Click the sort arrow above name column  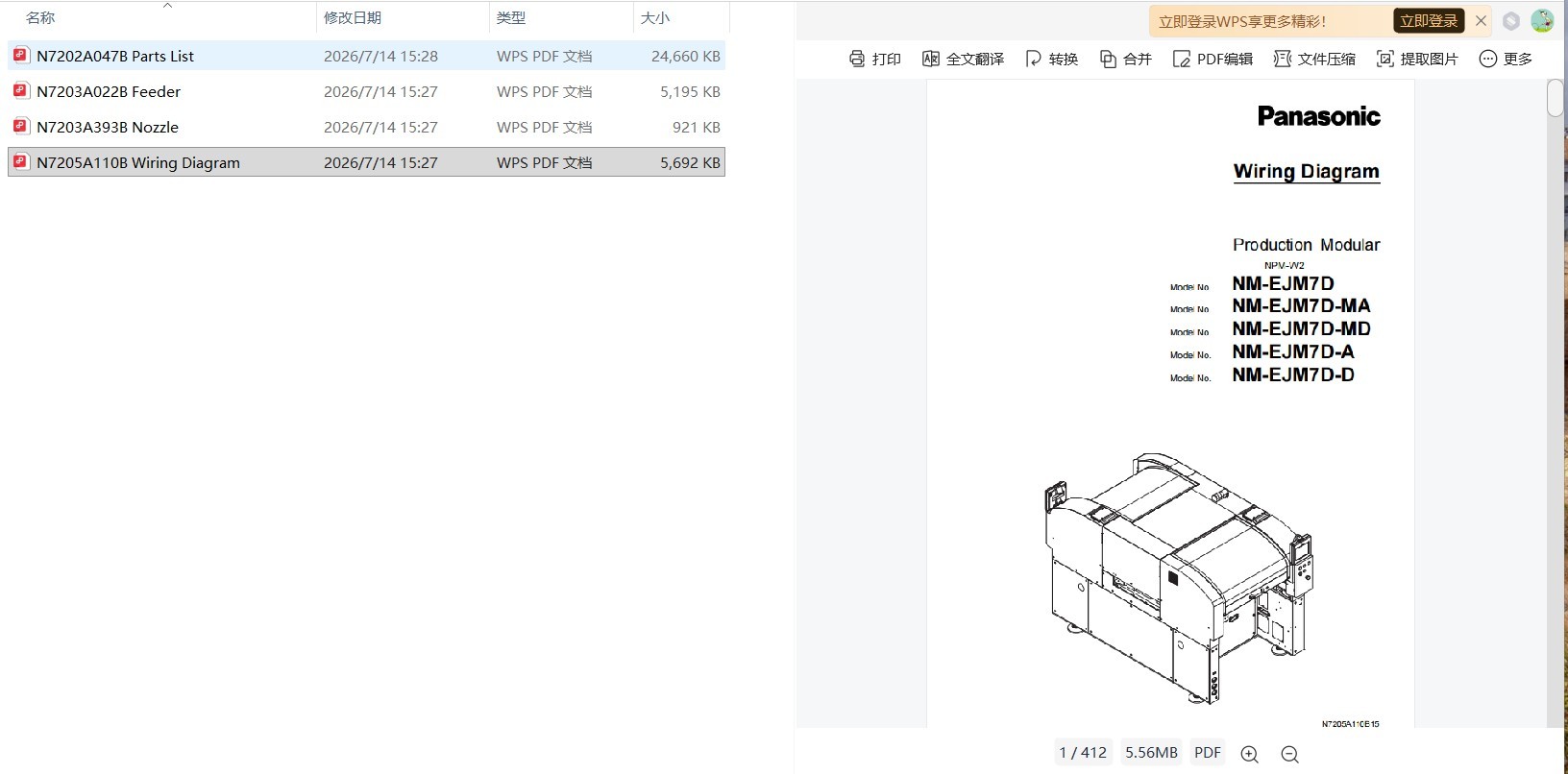(167, 6)
